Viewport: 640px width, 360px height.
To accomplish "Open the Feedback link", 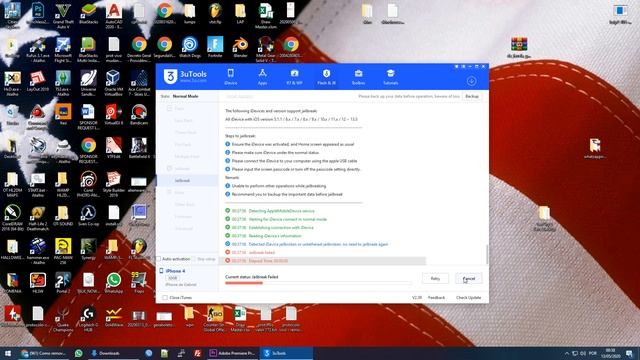I will click(x=436, y=298).
